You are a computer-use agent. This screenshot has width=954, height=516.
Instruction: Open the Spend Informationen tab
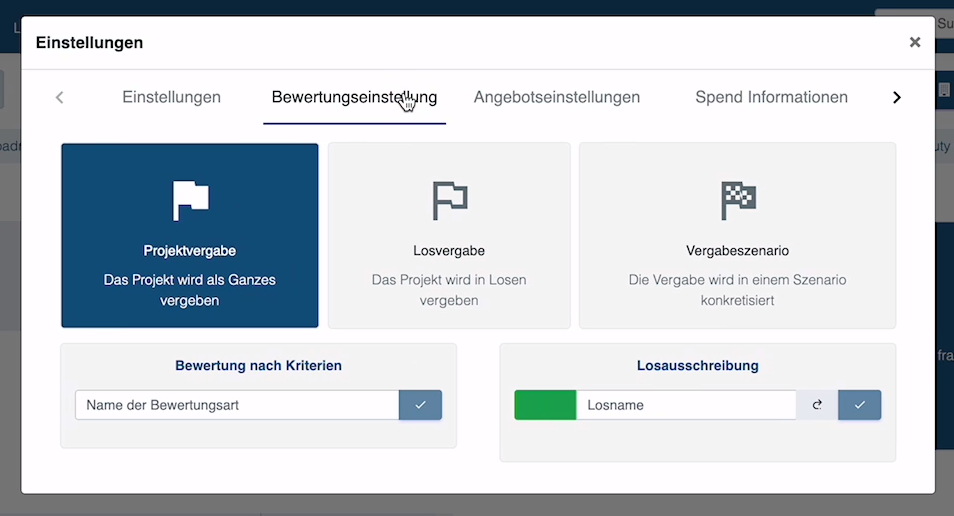pyautogui.click(x=771, y=97)
